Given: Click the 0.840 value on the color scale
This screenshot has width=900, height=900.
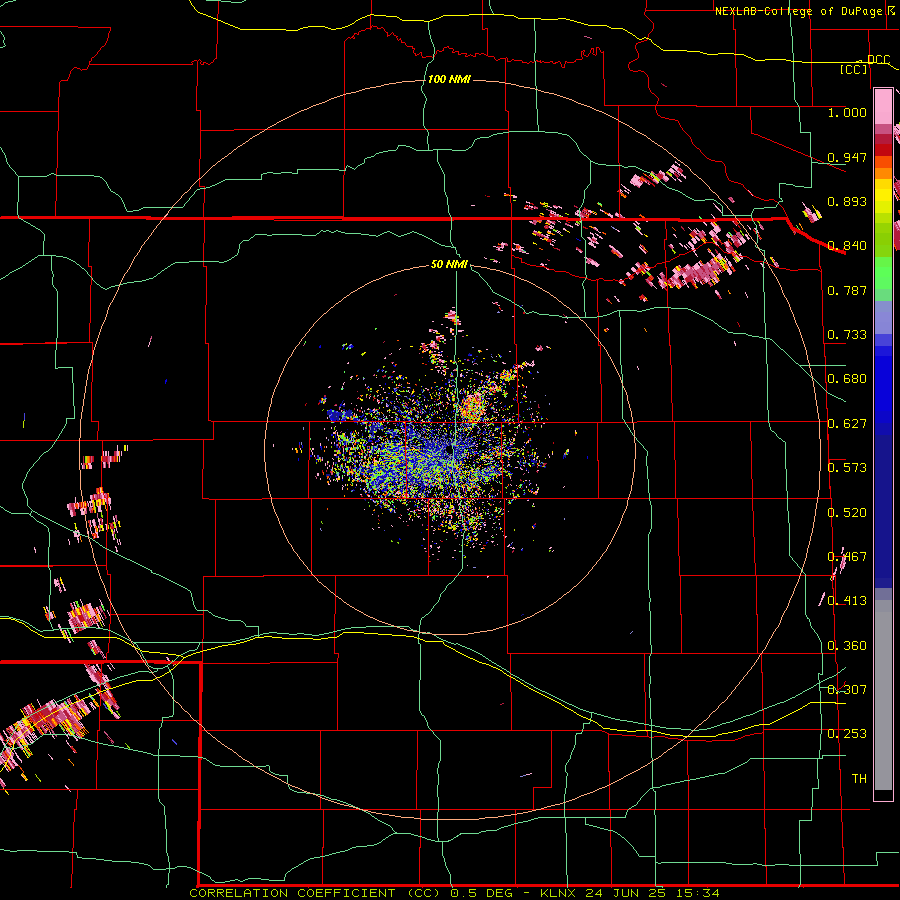Looking at the screenshot, I should tap(847, 246).
